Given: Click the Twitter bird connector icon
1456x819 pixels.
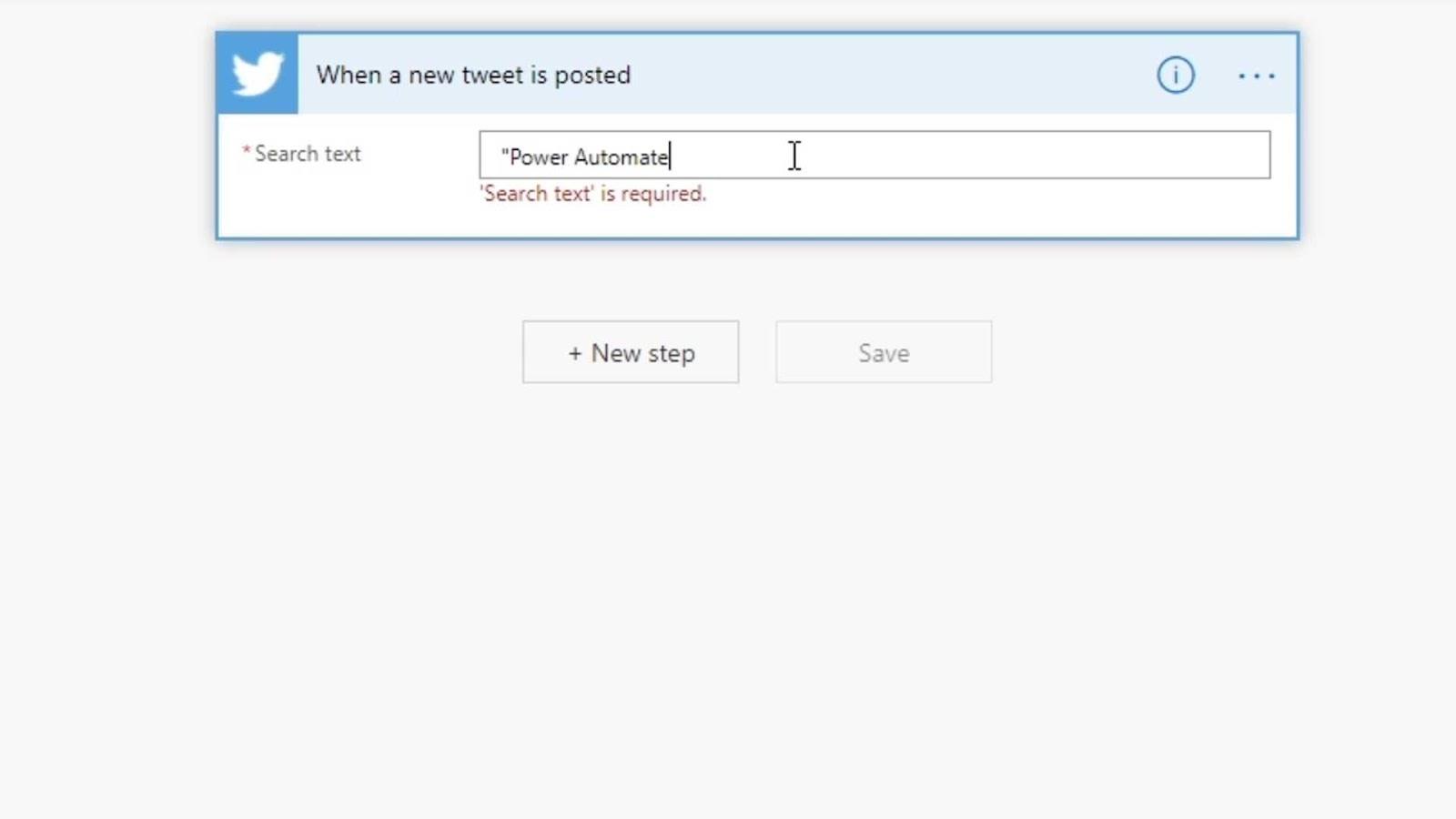Looking at the screenshot, I should tap(258, 74).
